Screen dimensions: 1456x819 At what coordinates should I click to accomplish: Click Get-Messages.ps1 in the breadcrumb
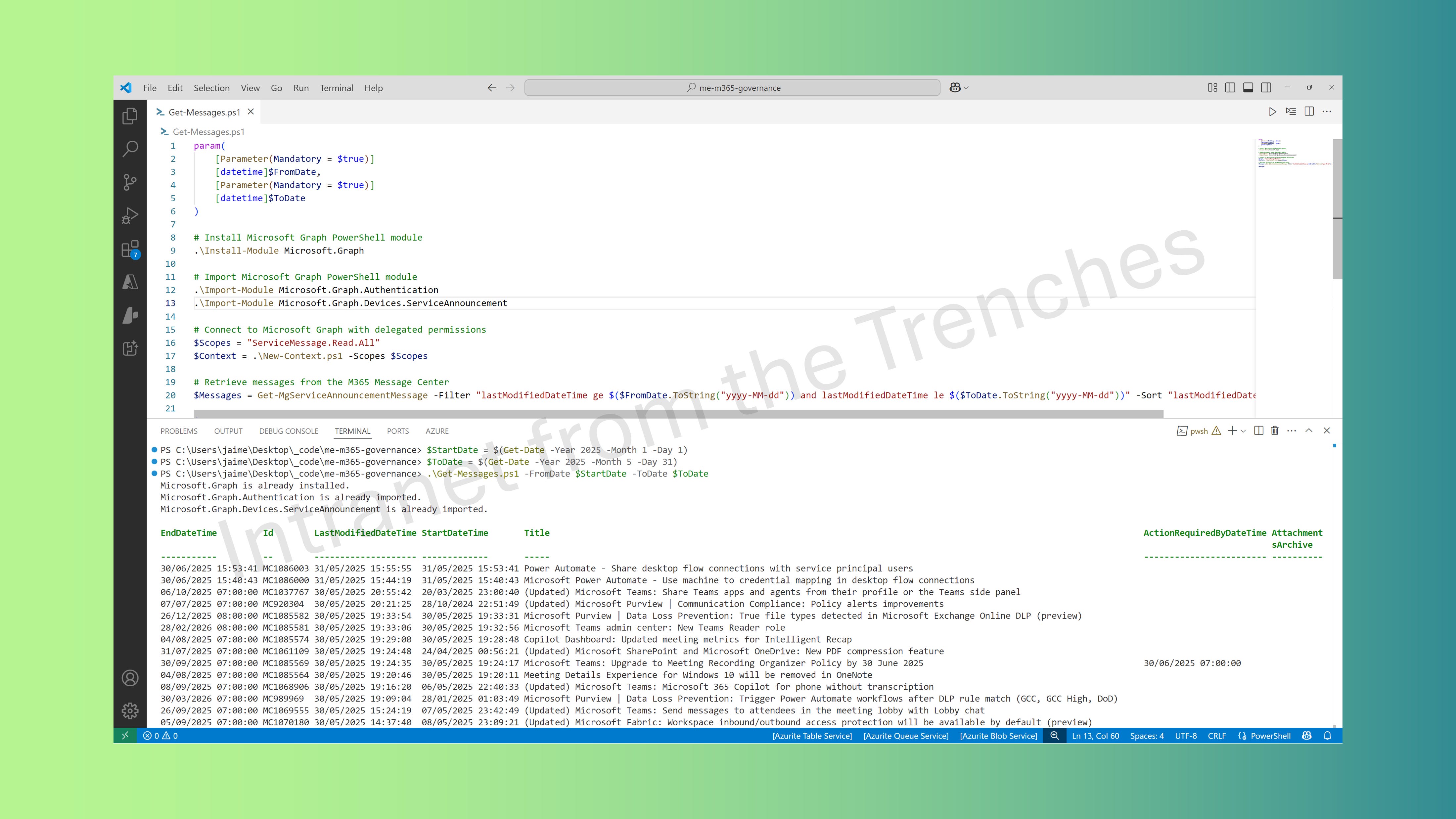(x=208, y=132)
